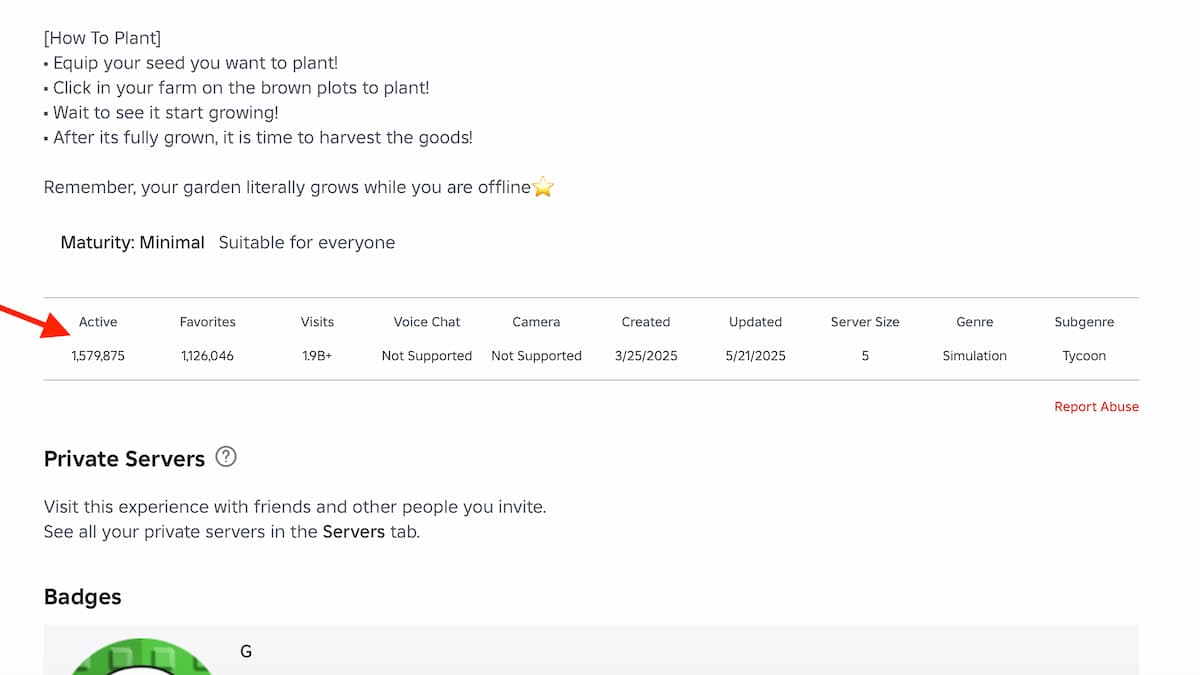Click the Updated date 5/21/2025
Viewport: 1200px width, 675px height.
755,356
